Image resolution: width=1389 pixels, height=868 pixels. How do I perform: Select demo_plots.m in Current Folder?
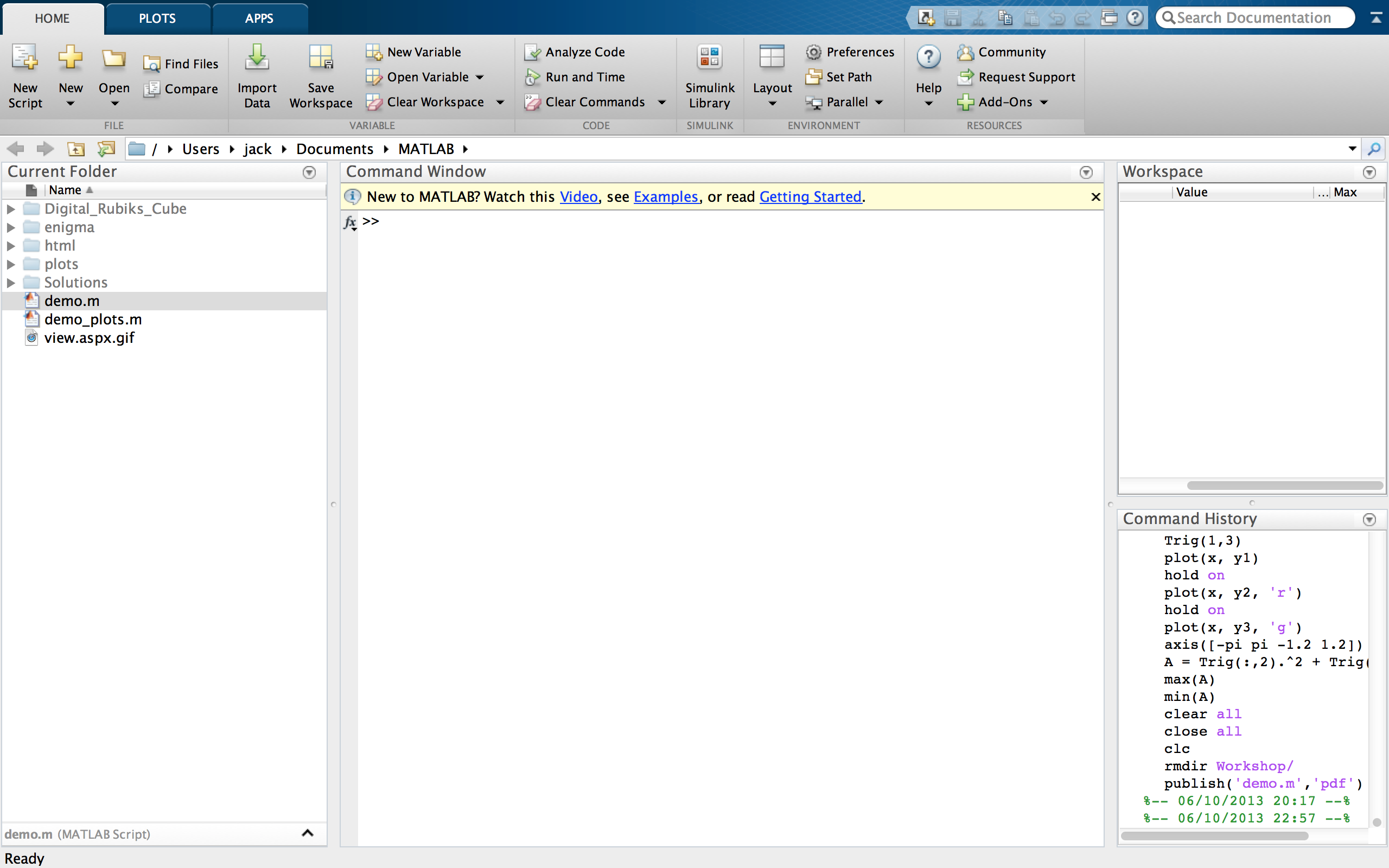165,320
